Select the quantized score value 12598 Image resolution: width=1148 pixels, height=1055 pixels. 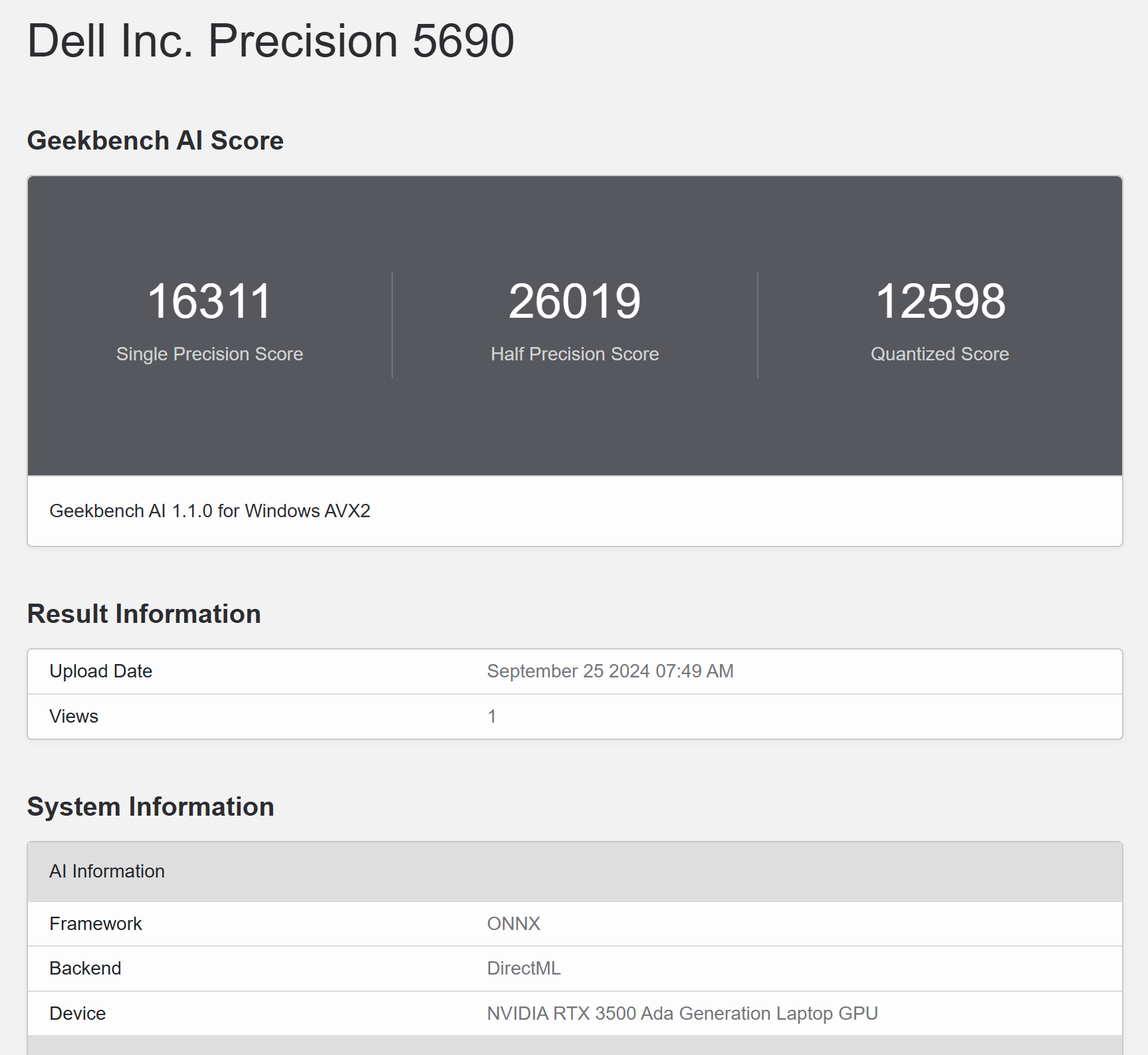coord(940,301)
